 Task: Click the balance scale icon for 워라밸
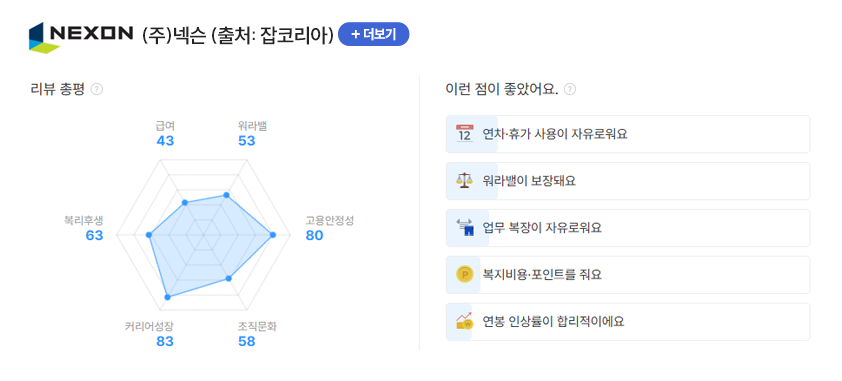(x=464, y=181)
